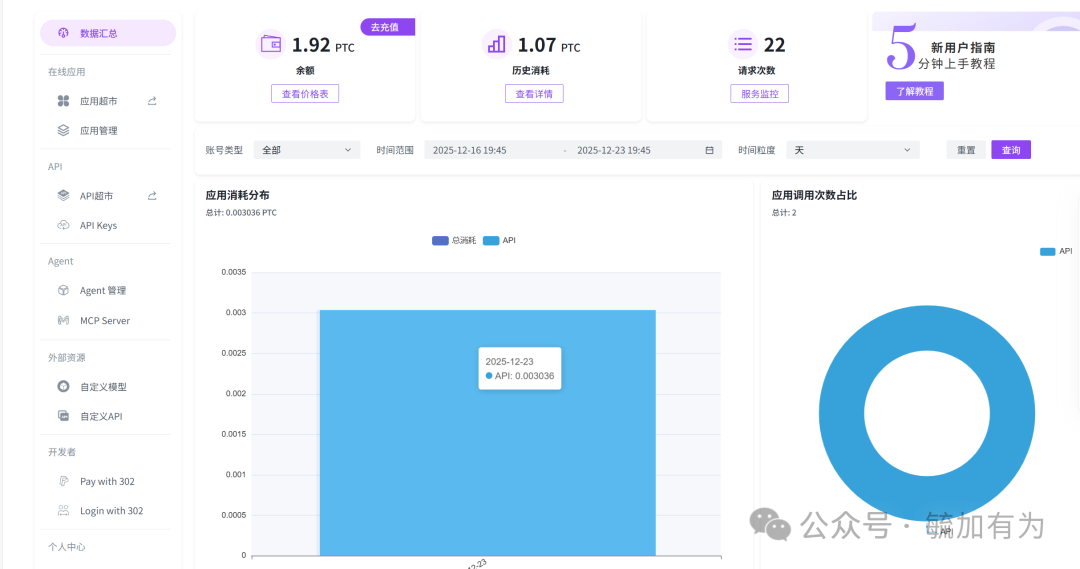Click the 数据汇总 dashboard icon
This screenshot has width=1080, height=569.
(x=63, y=33)
